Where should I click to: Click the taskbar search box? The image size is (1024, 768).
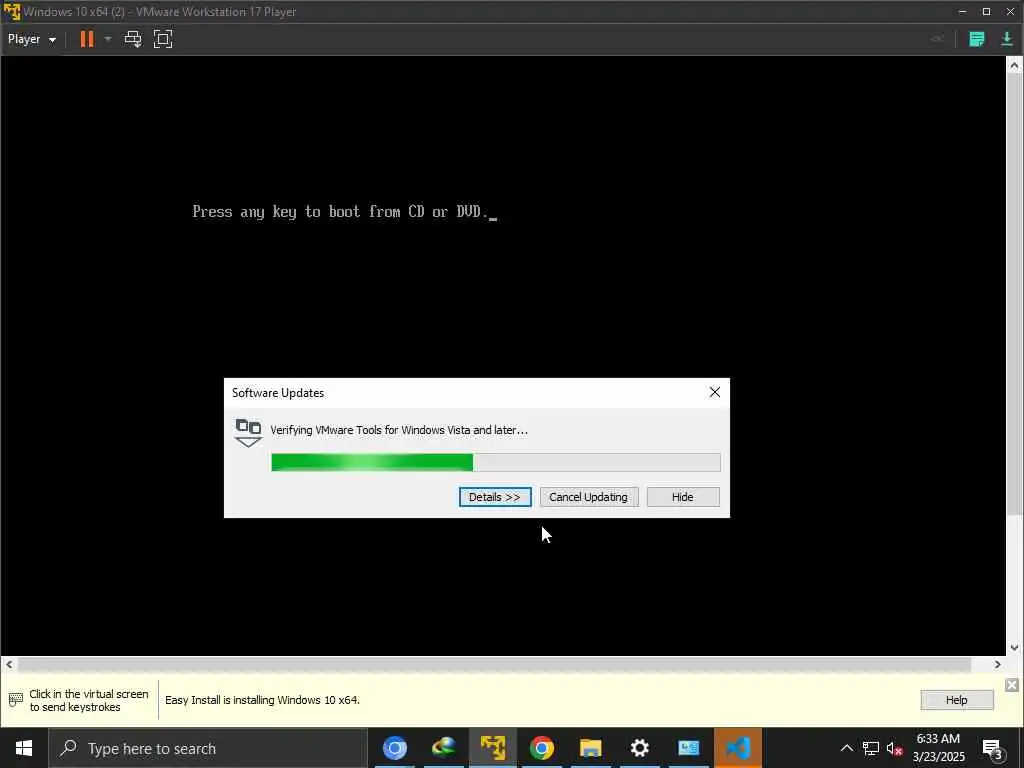(x=208, y=748)
